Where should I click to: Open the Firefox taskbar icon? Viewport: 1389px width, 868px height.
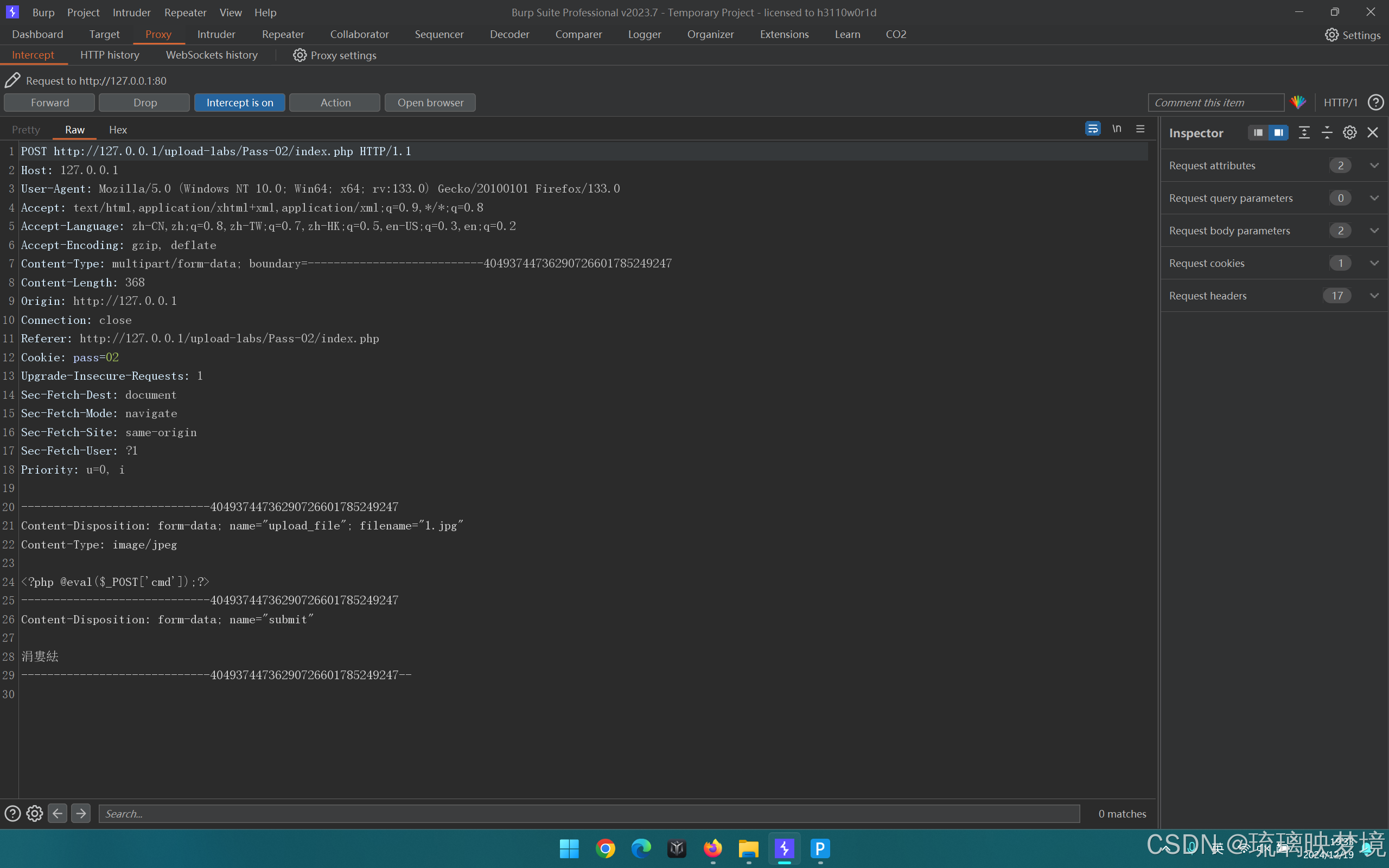[x=713, y=848]
